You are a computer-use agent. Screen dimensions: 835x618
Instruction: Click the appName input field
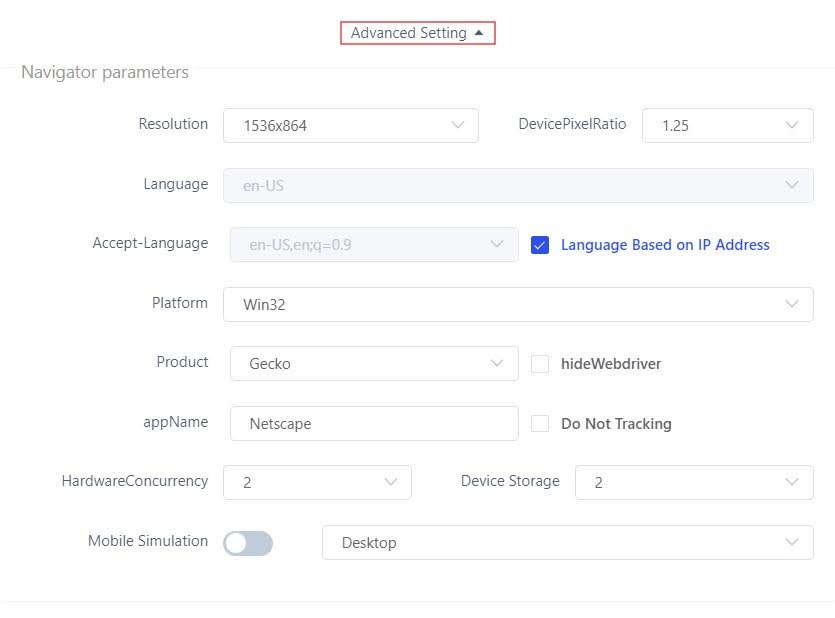click(373, 423)
